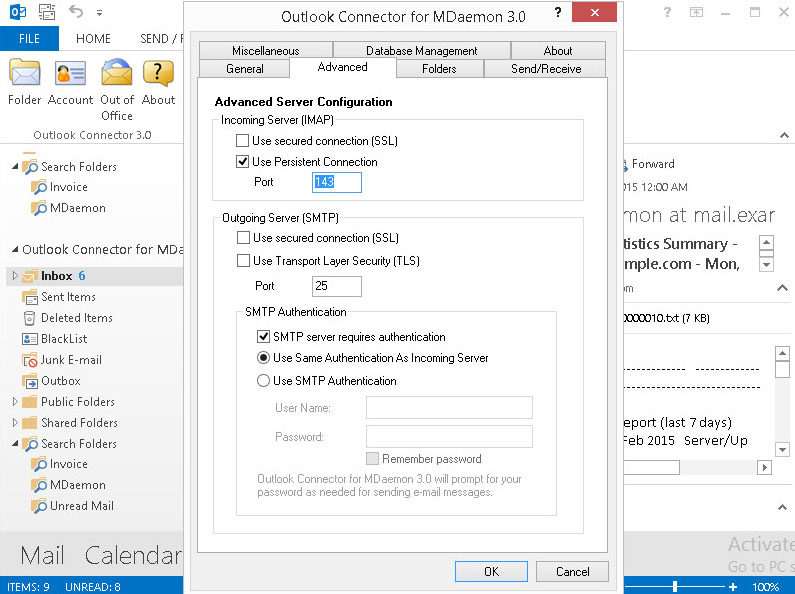Click message body scroll down arrow

[x=782, y=449]
